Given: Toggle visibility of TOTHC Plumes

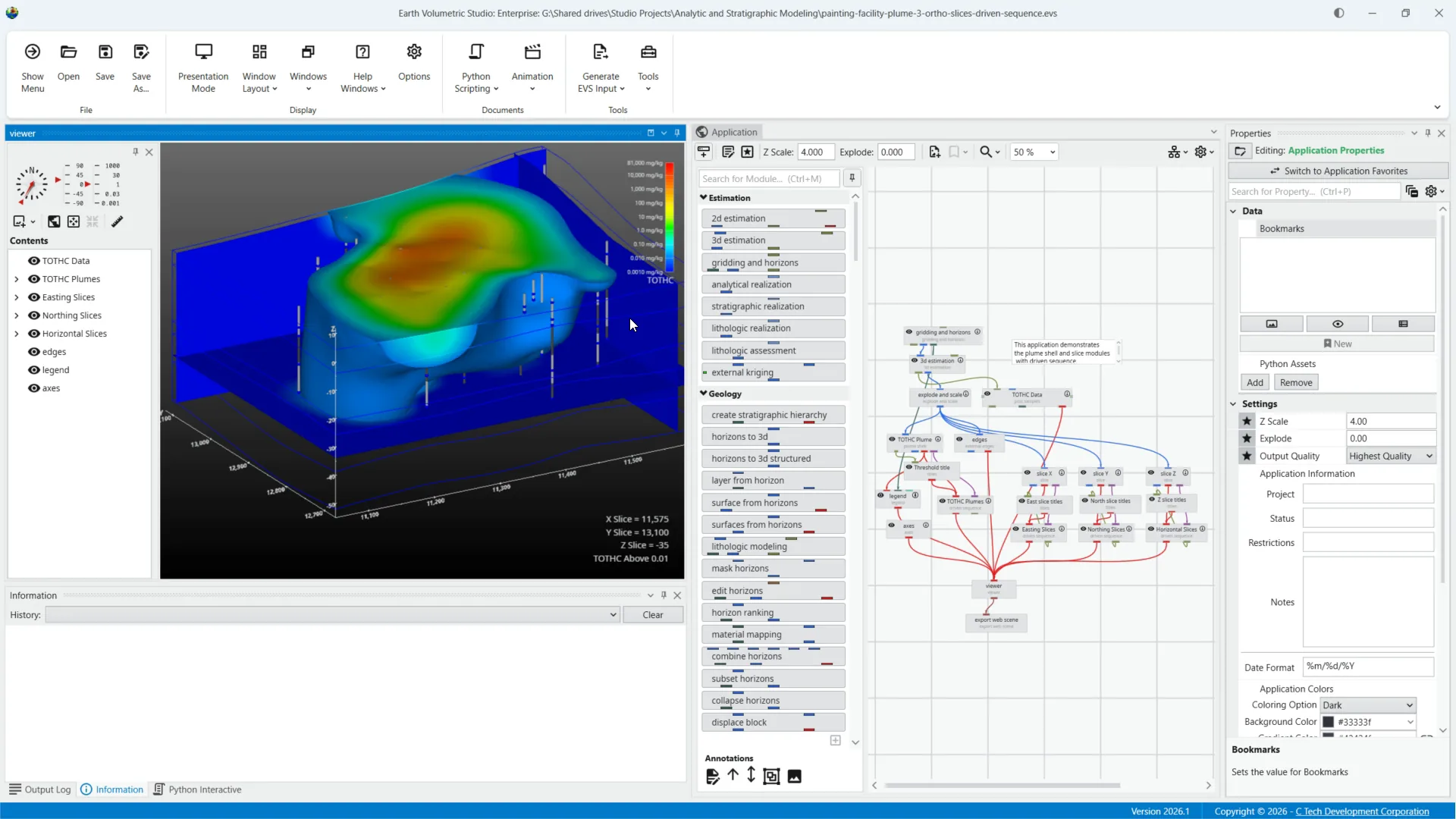Looking at the screenshot, I should (34, 279).
